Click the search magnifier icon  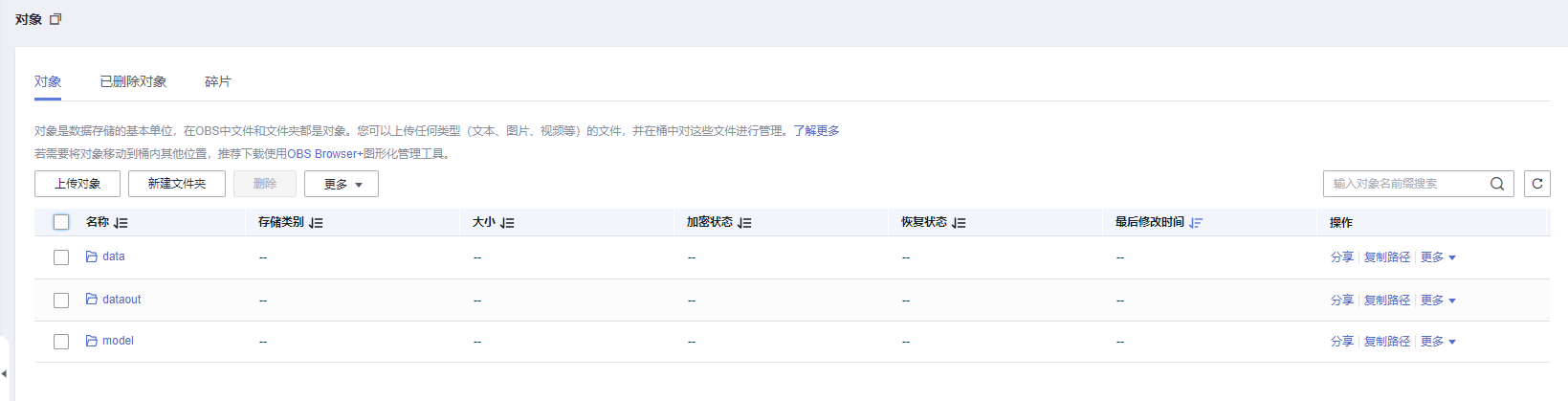pyautogui.click(x=1497, y=184)
